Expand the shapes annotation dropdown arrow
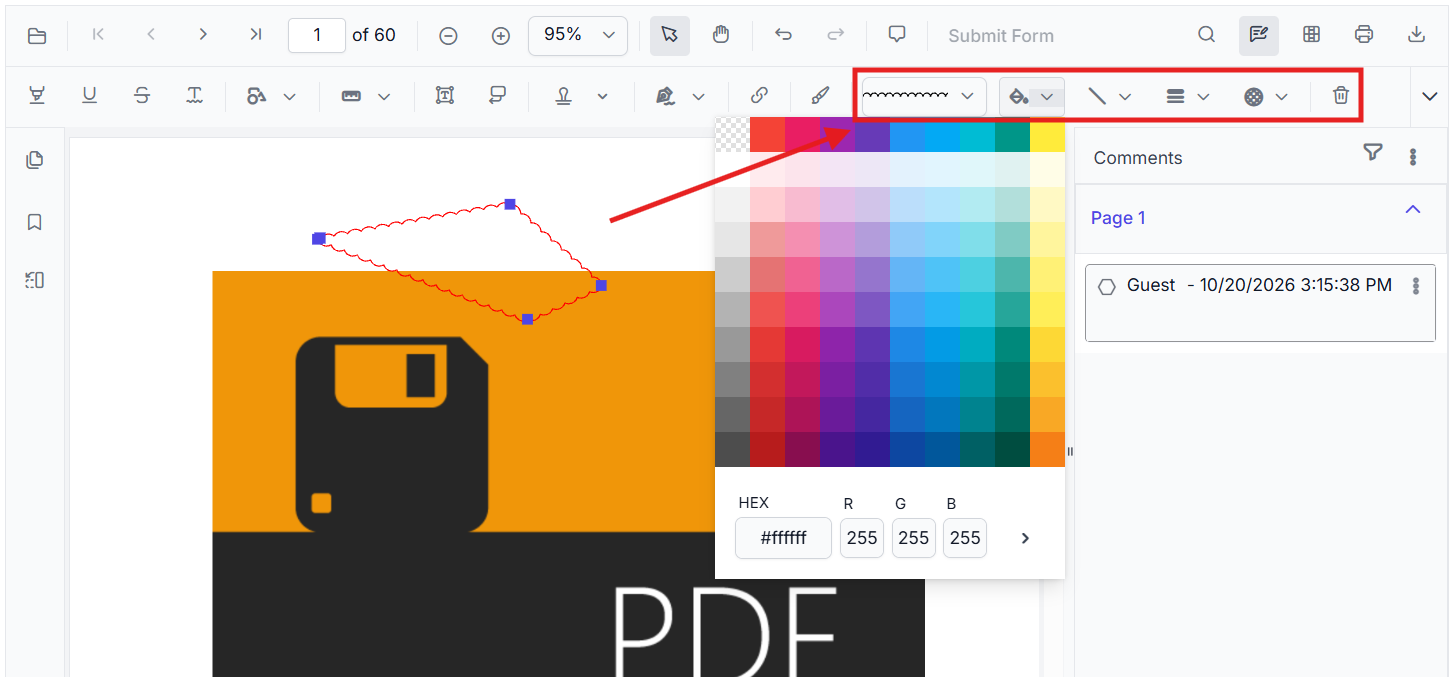 [x=290, y=97]
